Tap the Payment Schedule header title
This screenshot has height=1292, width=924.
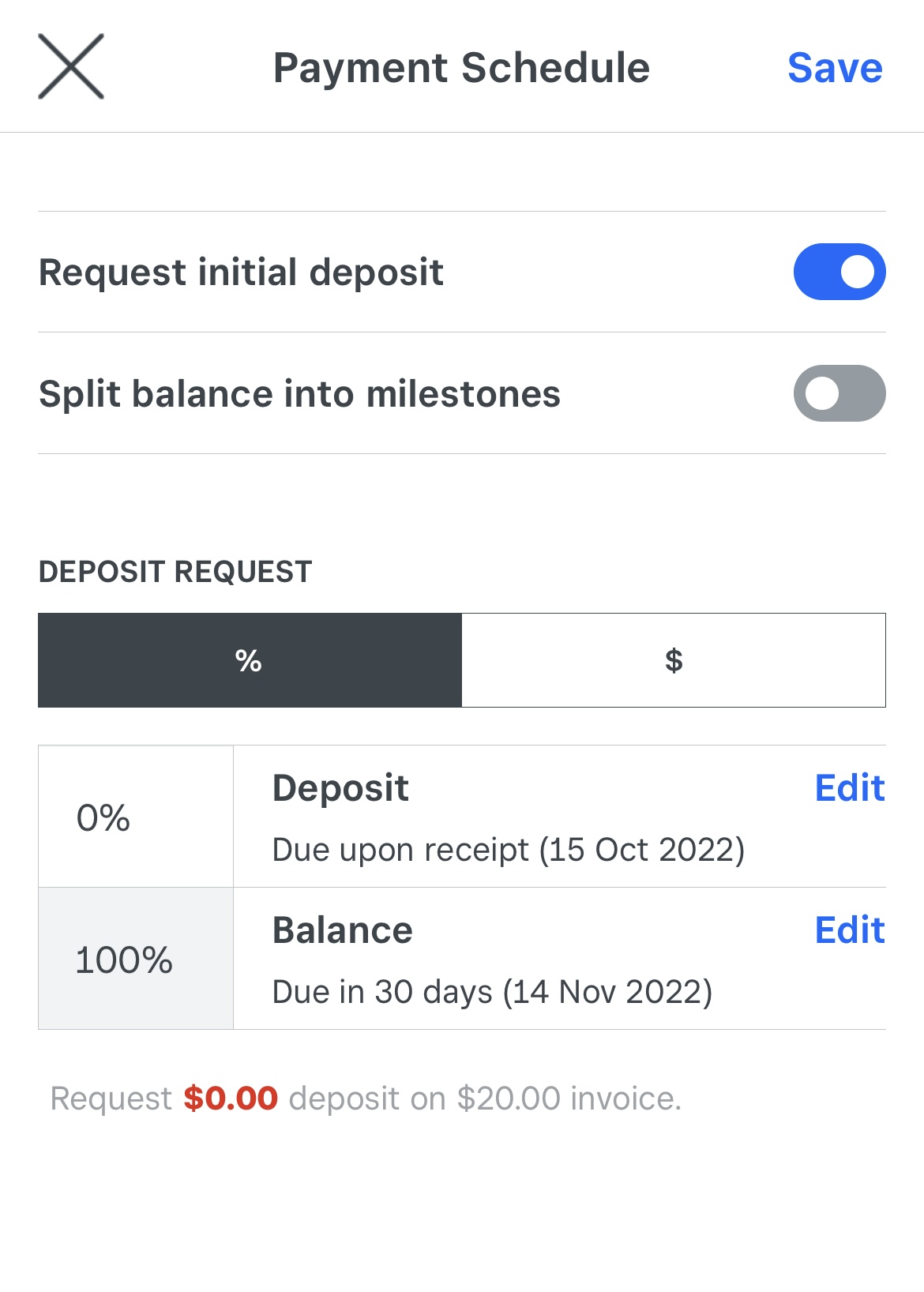(x=461, y=68)
